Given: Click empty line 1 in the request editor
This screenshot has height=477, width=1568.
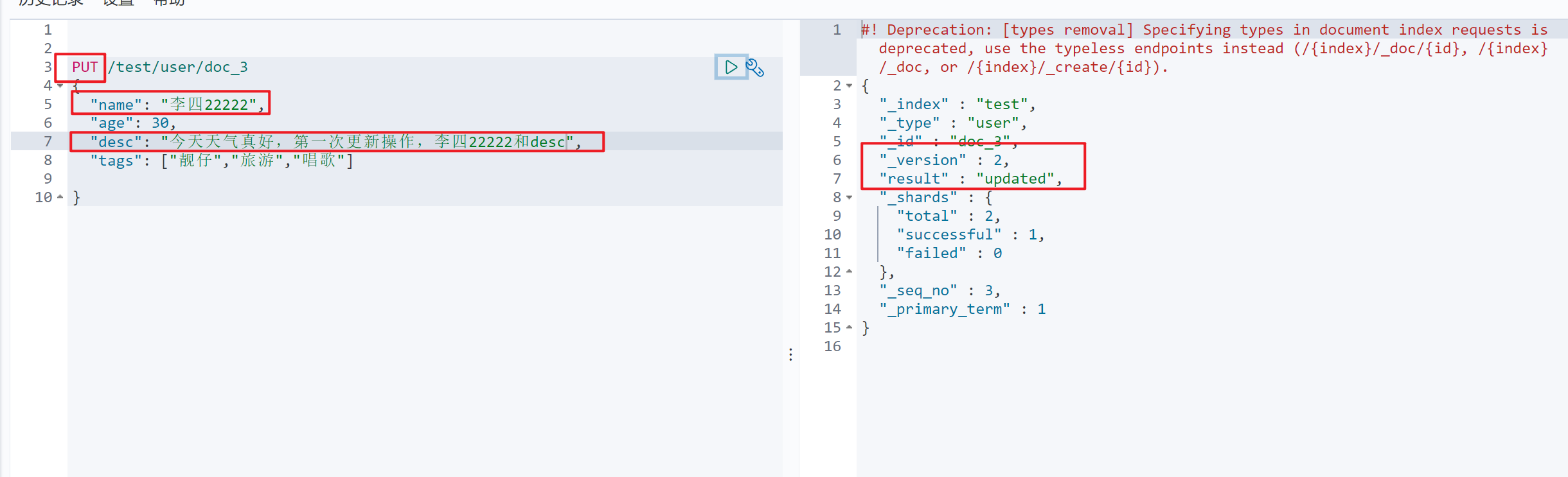Looking at the screenshot, I should (x=424, y=30).
